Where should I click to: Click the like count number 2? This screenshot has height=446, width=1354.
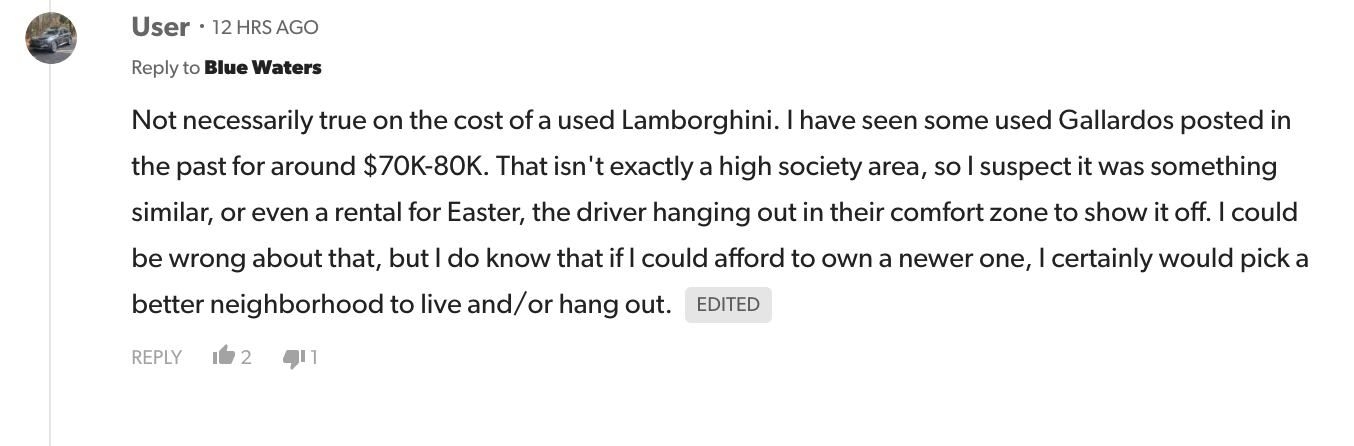pyautogui.click(x=246, y=357)
